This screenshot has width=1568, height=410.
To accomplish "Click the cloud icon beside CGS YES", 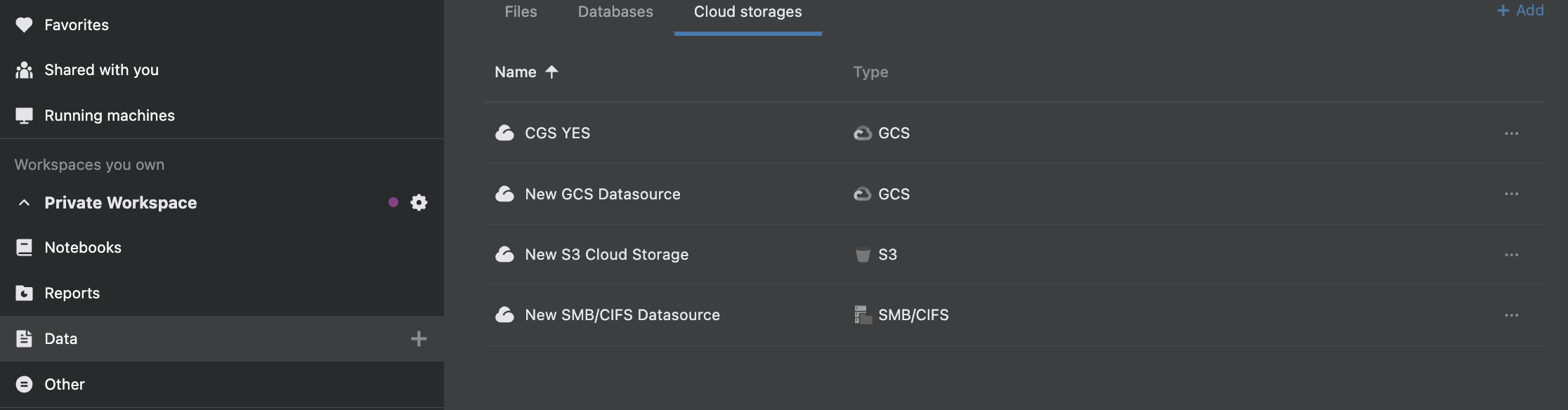I will [x=505, y=133].
